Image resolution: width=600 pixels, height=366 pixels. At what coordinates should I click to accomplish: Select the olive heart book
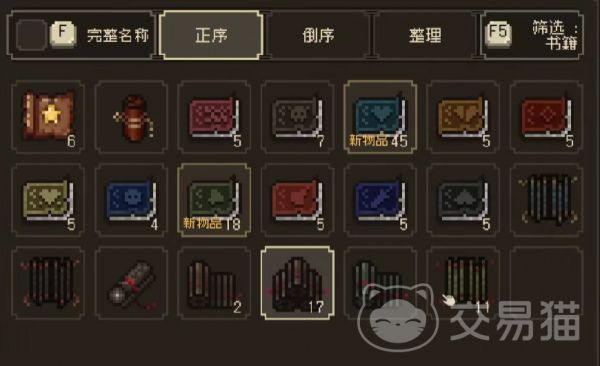point(48,200)
